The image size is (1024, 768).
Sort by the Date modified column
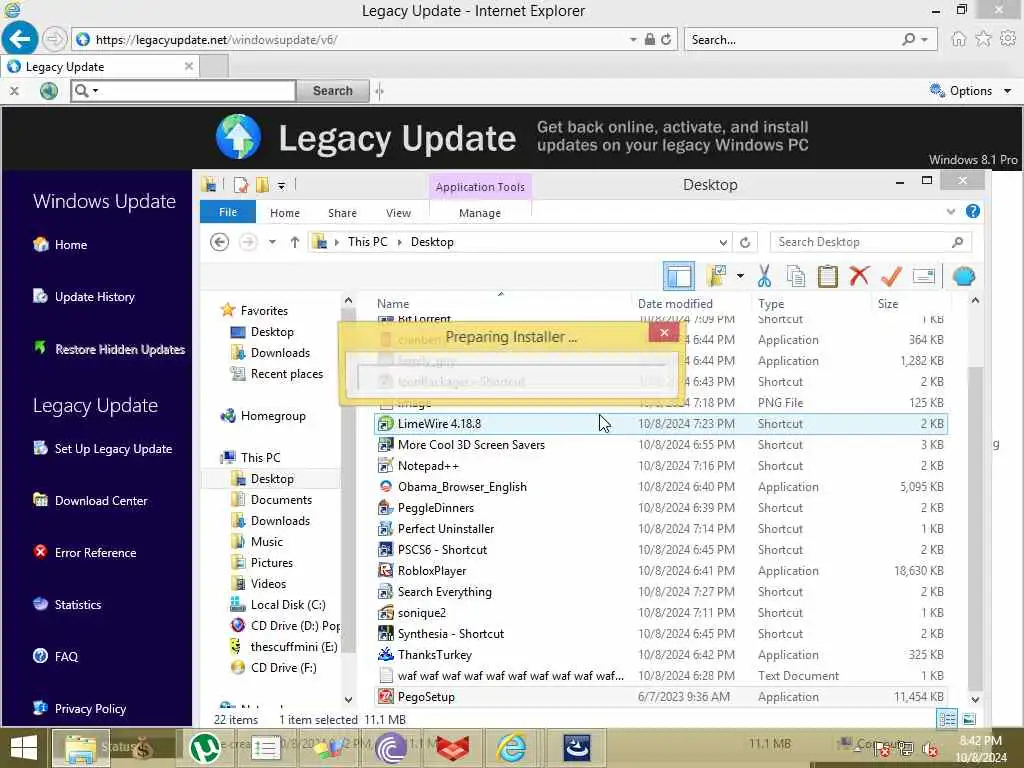pos(675,304)
